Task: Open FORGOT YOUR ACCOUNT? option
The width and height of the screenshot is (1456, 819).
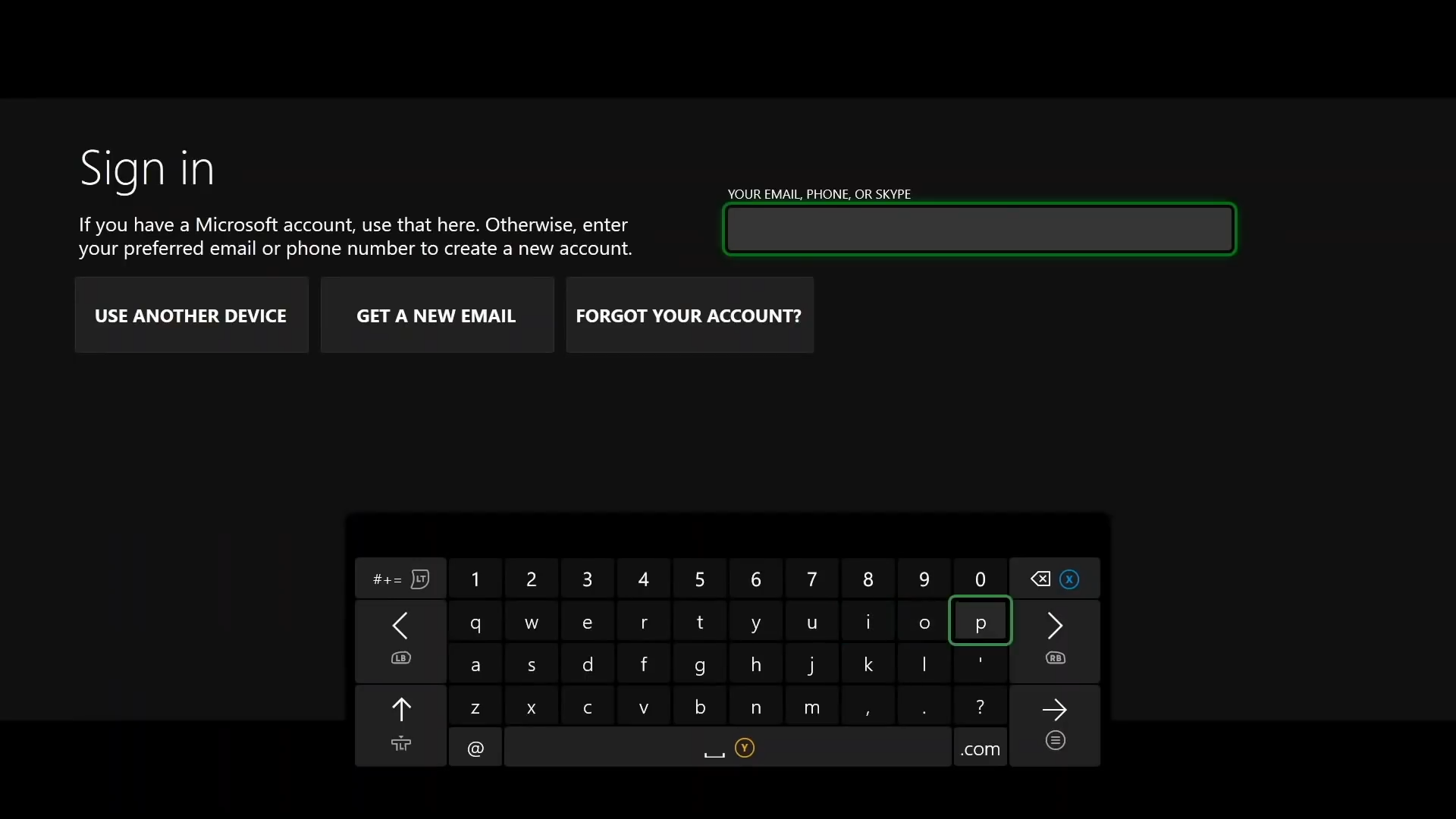Action: click(x=689, y=315)
